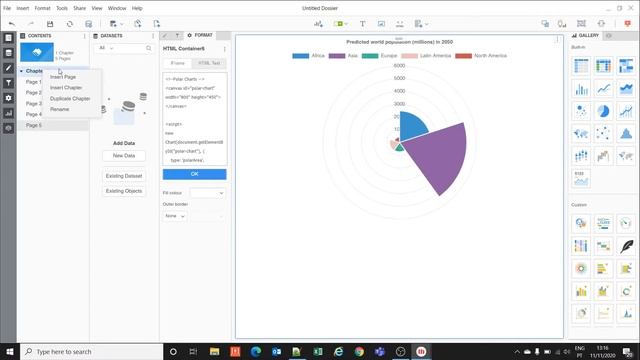Image resolution: width=640 pixels, height=360 pixels.
Task: Open the Insert menu
Action: tap(22, 8)
